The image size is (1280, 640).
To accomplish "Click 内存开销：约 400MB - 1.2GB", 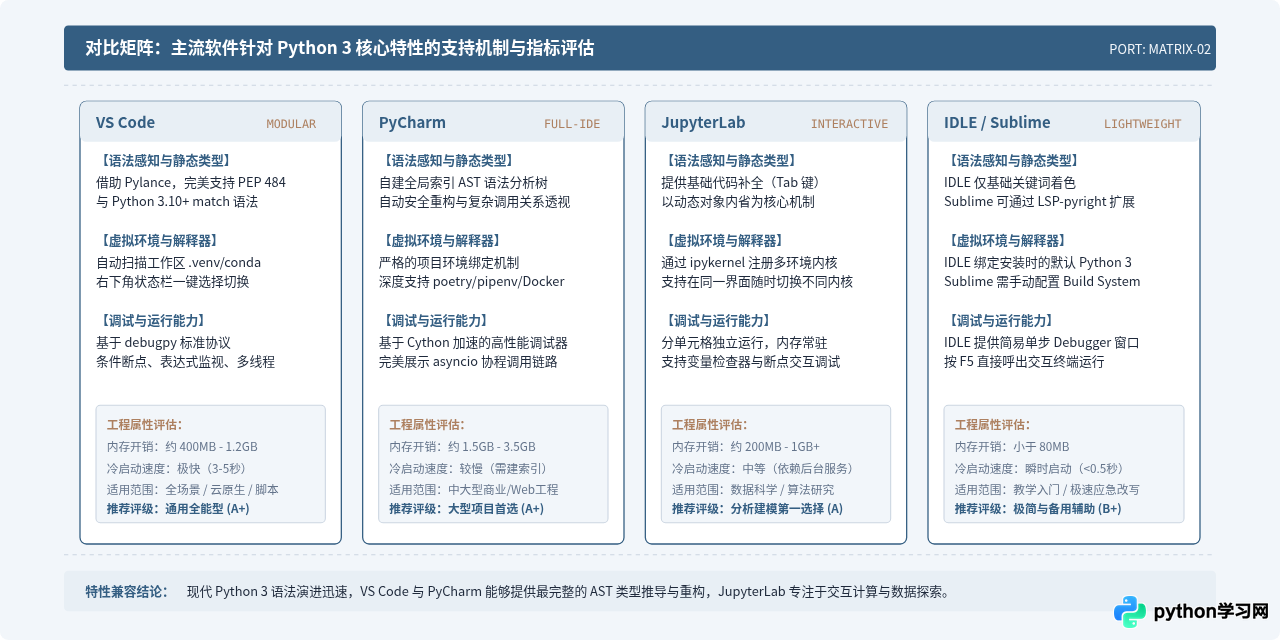I will coord(182,447).
